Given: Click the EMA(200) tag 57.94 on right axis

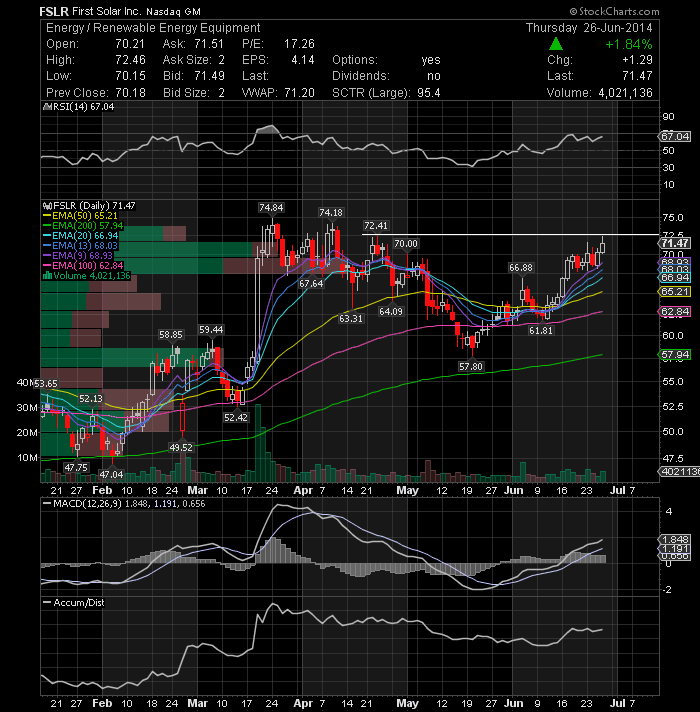Looking at the screenshot, I should click(x=675, y=354).
